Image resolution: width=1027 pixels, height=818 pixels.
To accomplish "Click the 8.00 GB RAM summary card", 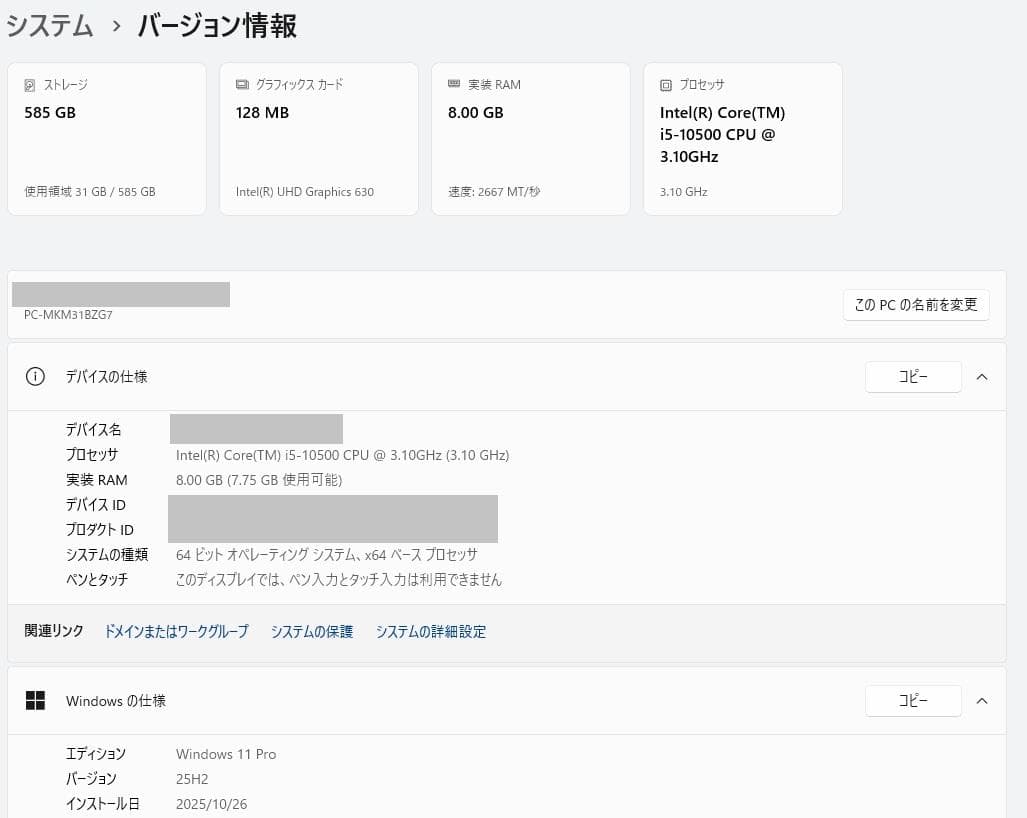I will 530,138.
